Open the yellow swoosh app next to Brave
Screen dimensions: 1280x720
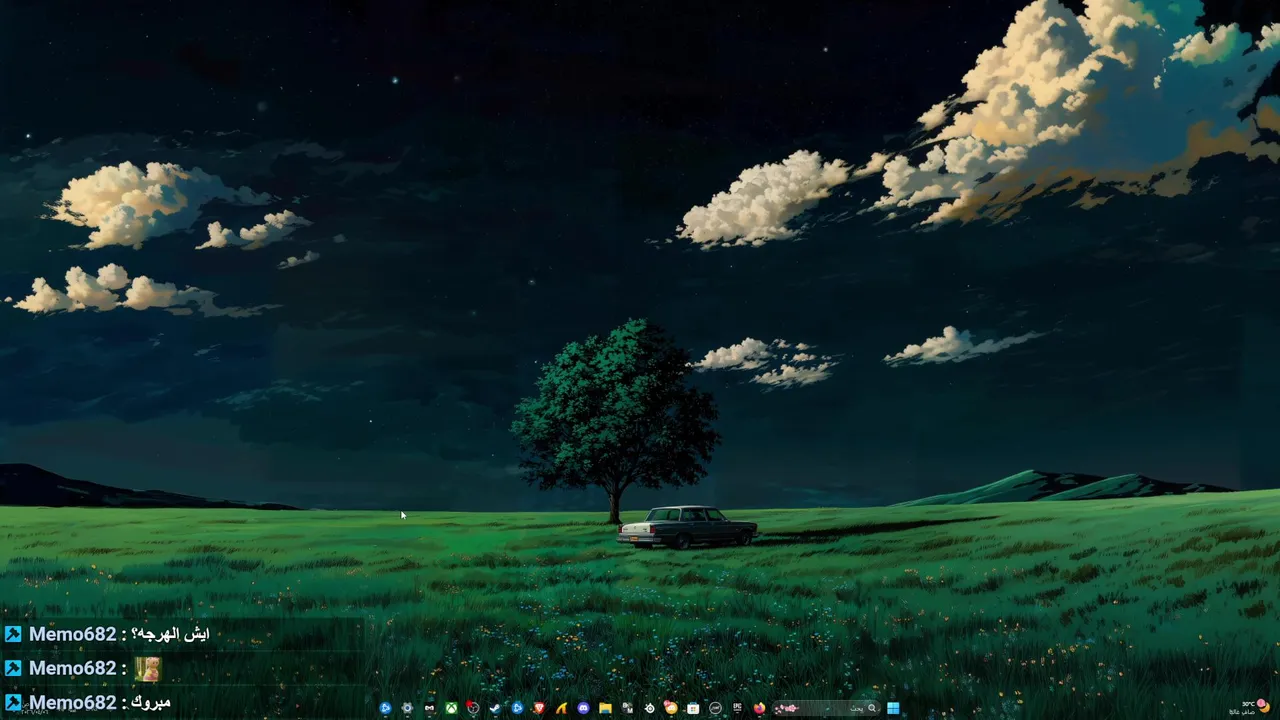561,708
